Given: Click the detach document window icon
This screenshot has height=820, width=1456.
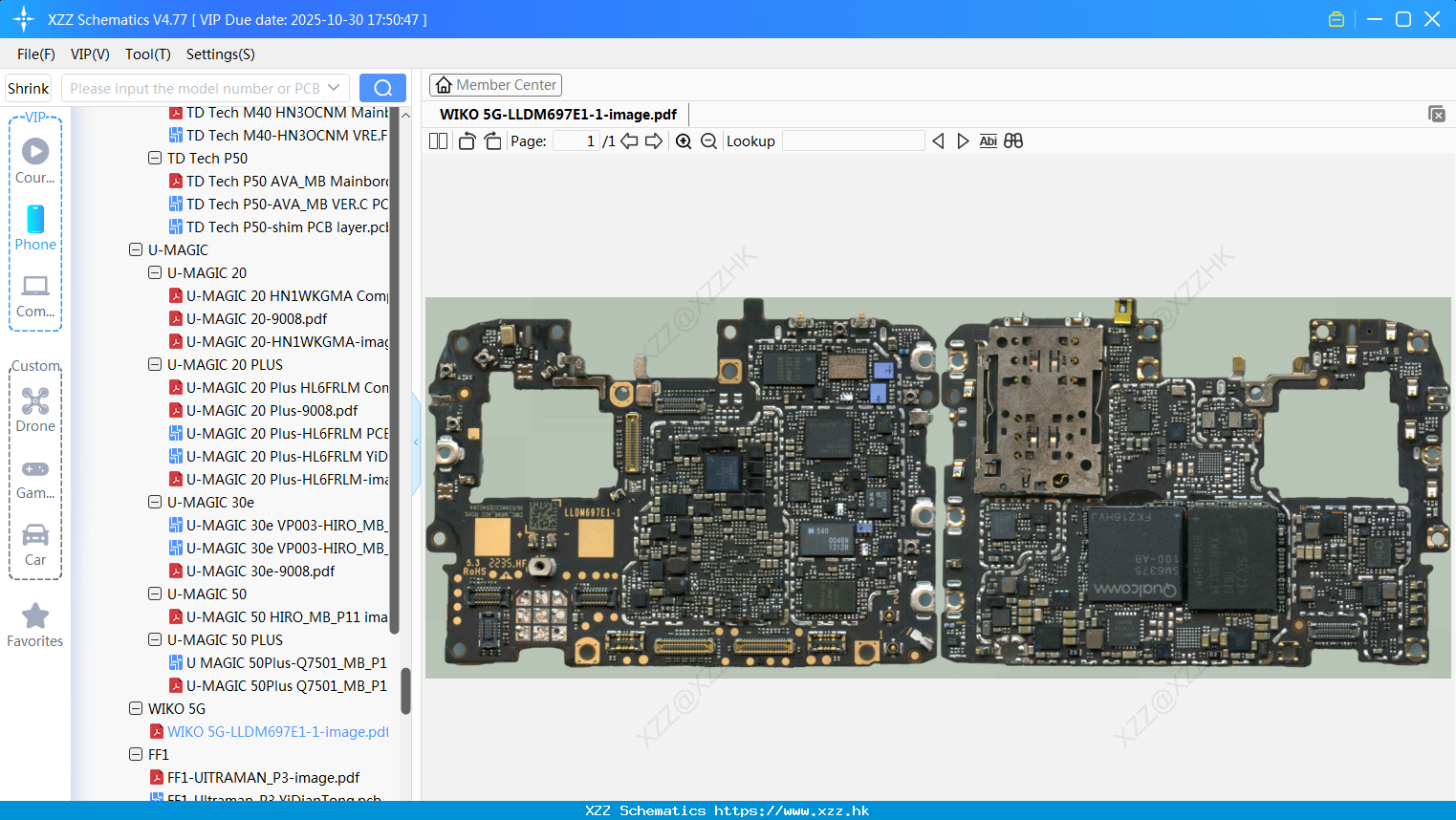Looking at the screenshot, I should (x=1437, y=114).
